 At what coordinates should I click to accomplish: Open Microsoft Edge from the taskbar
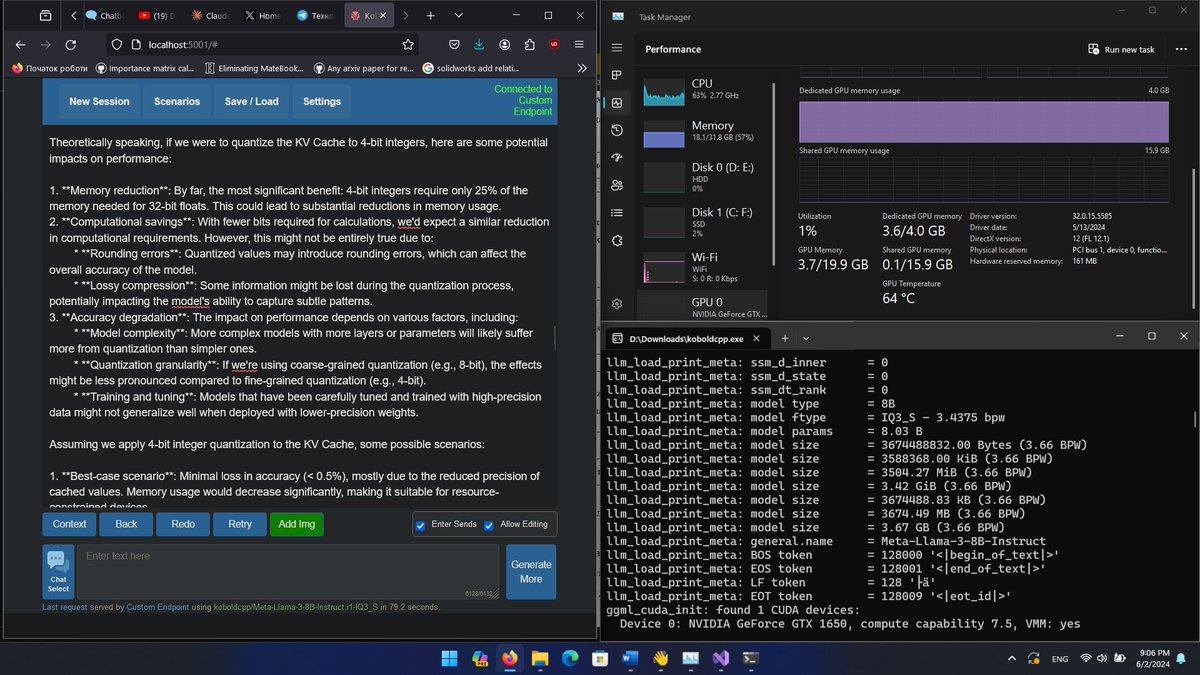point(570,658)
